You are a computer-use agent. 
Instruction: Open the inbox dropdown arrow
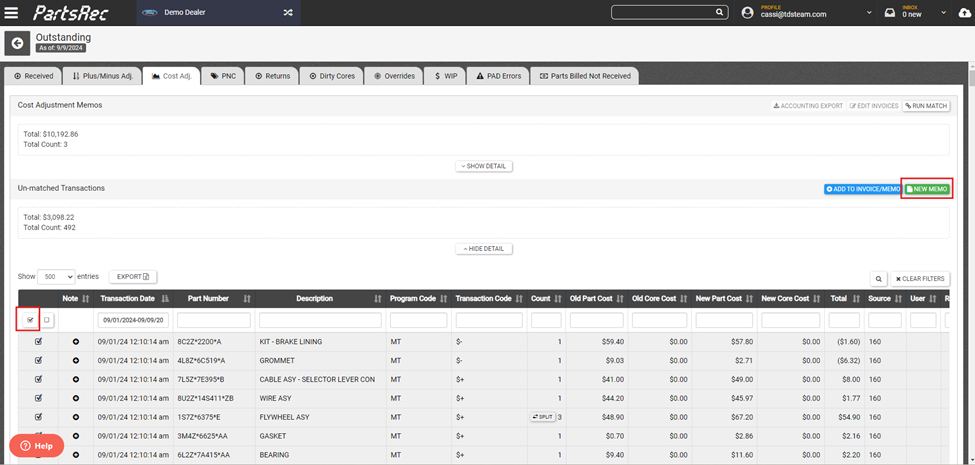coord(943,12)
